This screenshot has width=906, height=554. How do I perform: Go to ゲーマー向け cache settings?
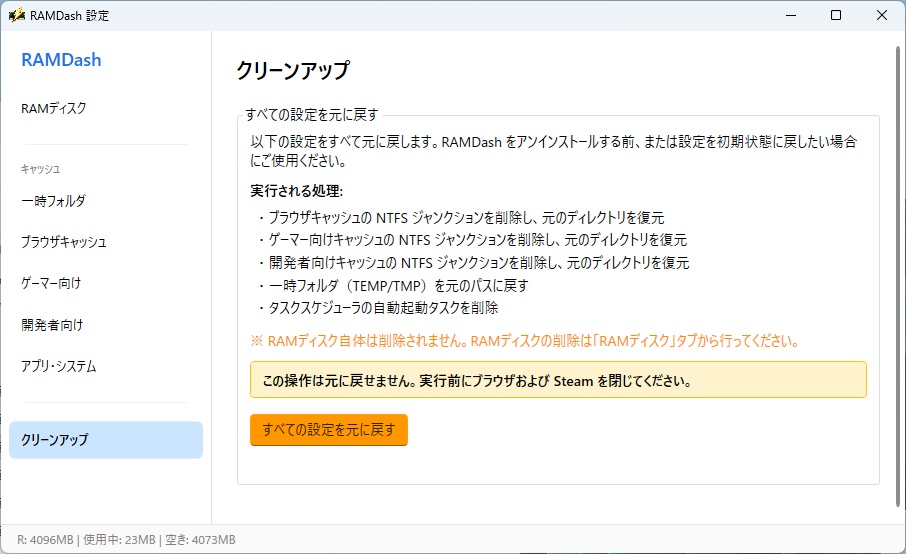51,284
